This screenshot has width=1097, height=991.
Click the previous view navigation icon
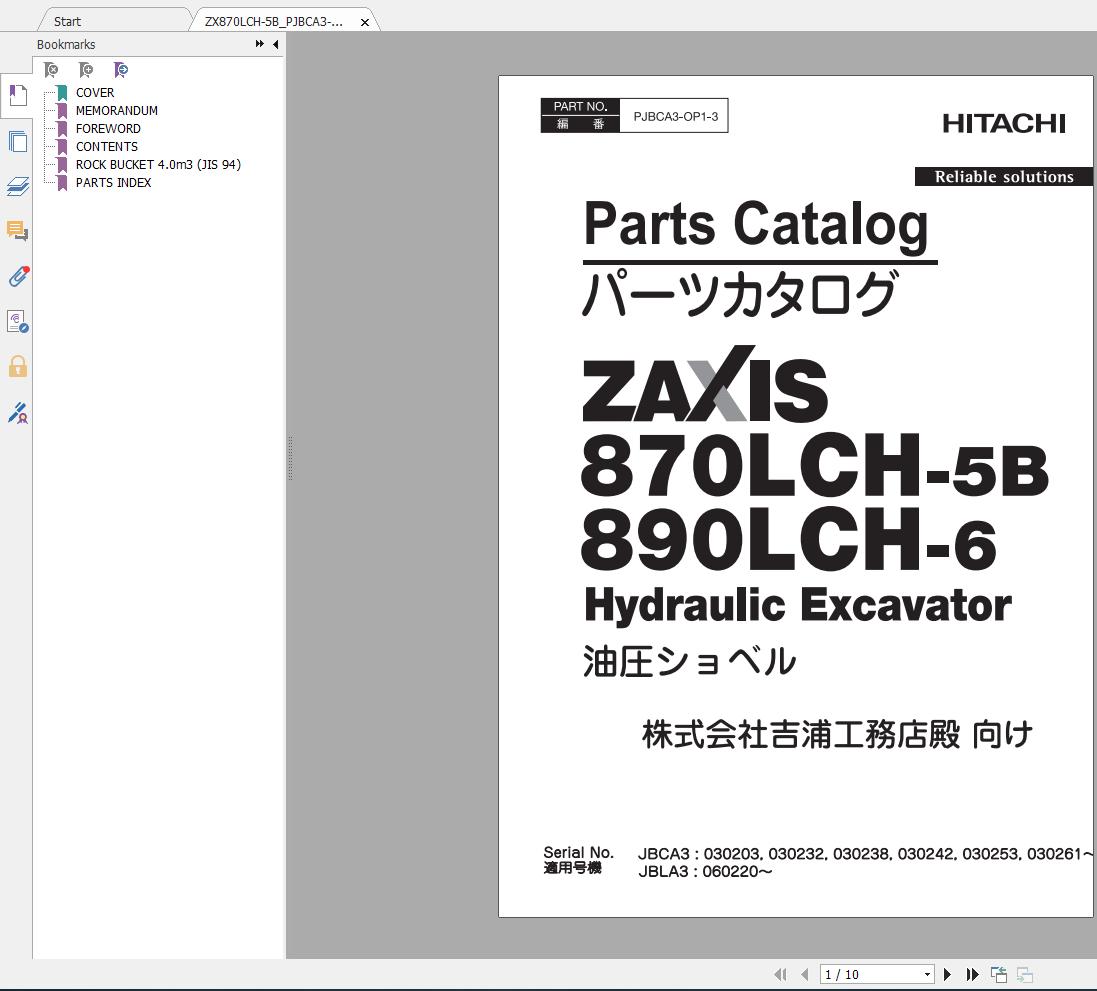click(999, 974)
